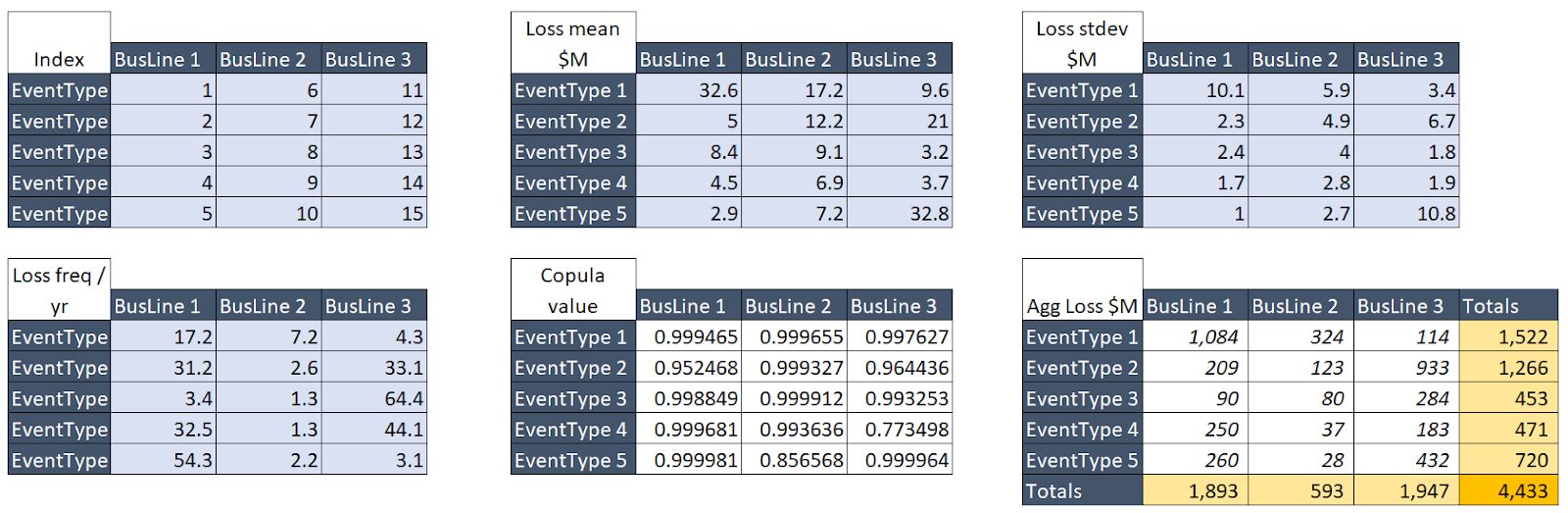Click the Loss mean $M header cell
1568x513 pixels.
[x=573, y=43]
